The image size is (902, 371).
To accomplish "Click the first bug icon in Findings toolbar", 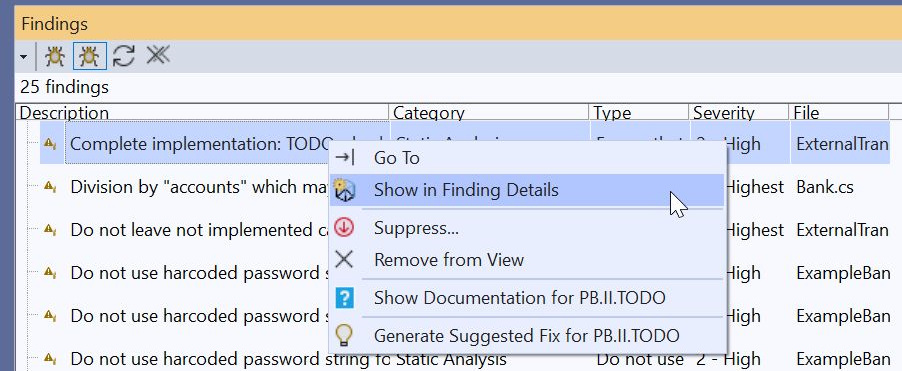I will [x=55, y=56].
